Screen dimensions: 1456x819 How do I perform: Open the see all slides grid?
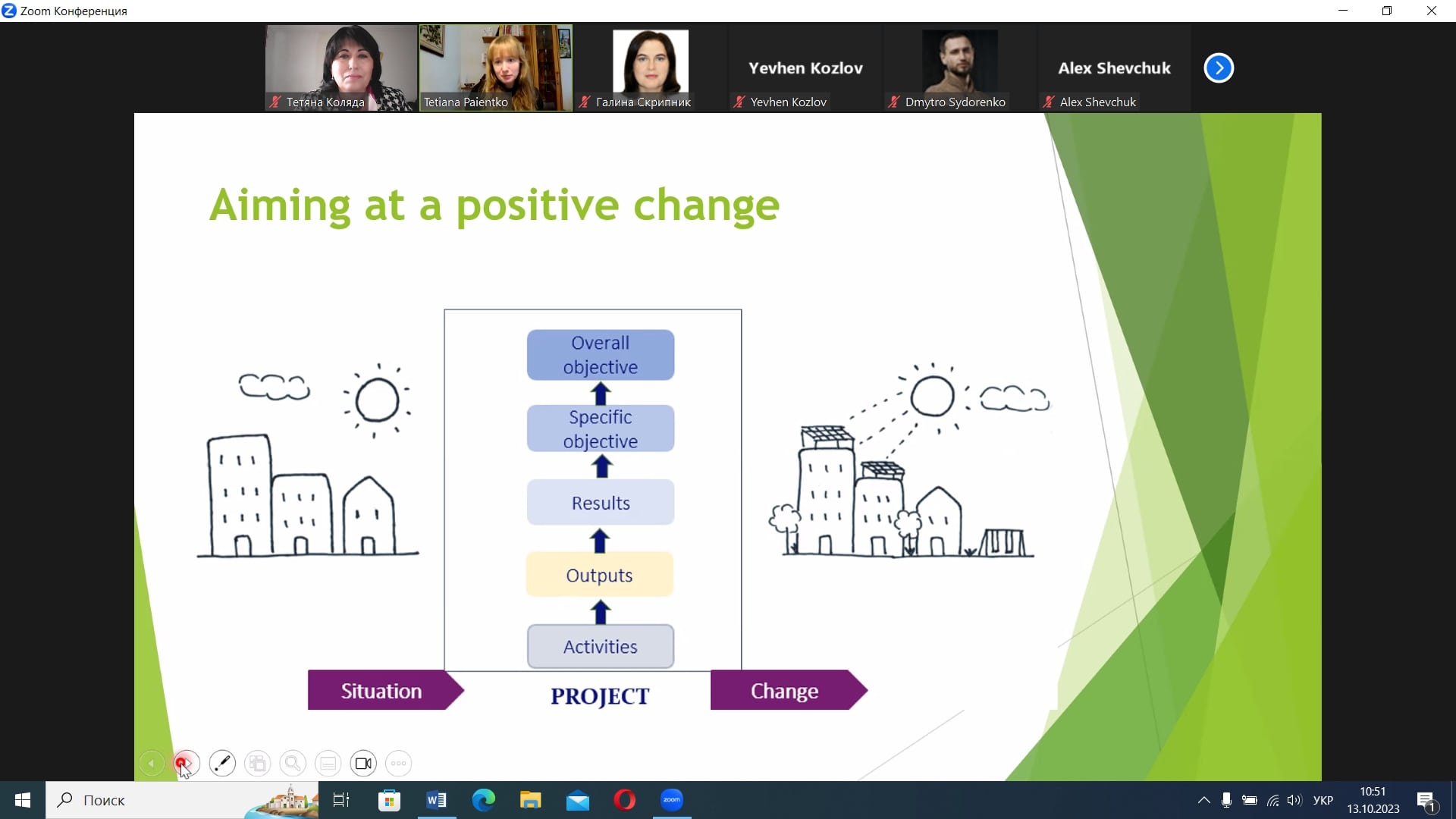[258, 763]
